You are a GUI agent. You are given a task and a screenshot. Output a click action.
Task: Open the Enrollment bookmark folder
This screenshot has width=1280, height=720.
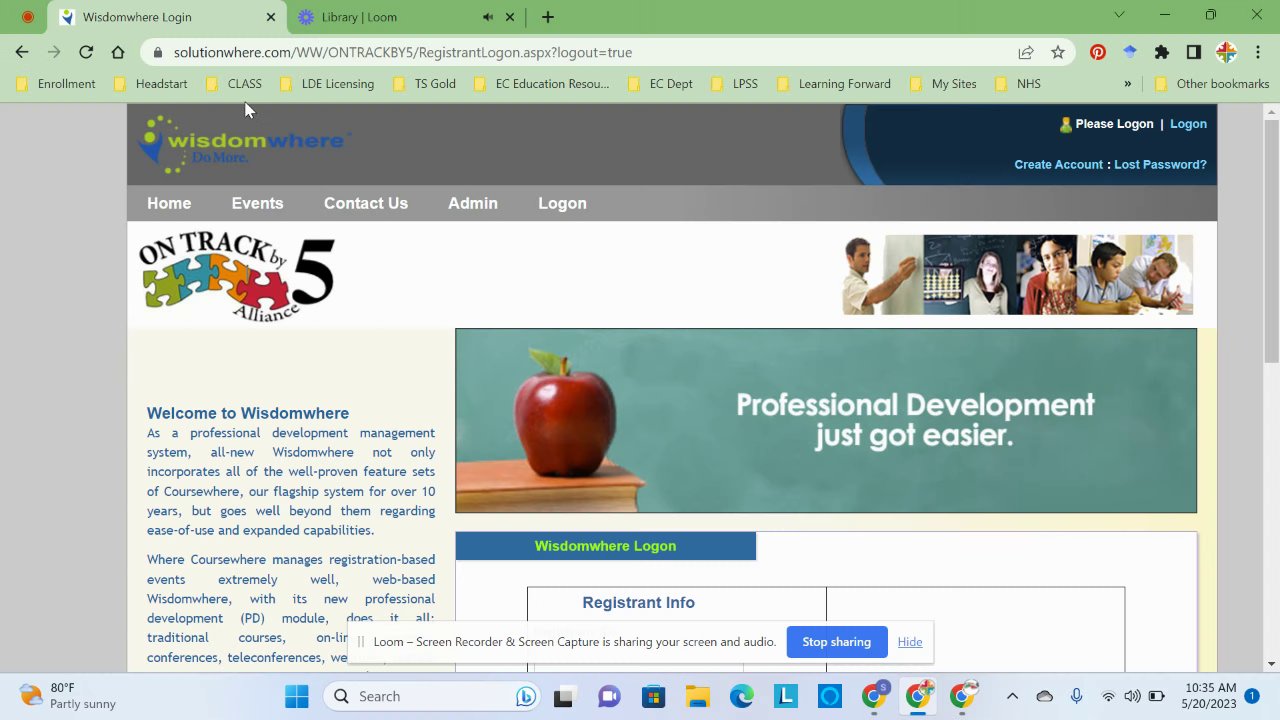[56, 84]
